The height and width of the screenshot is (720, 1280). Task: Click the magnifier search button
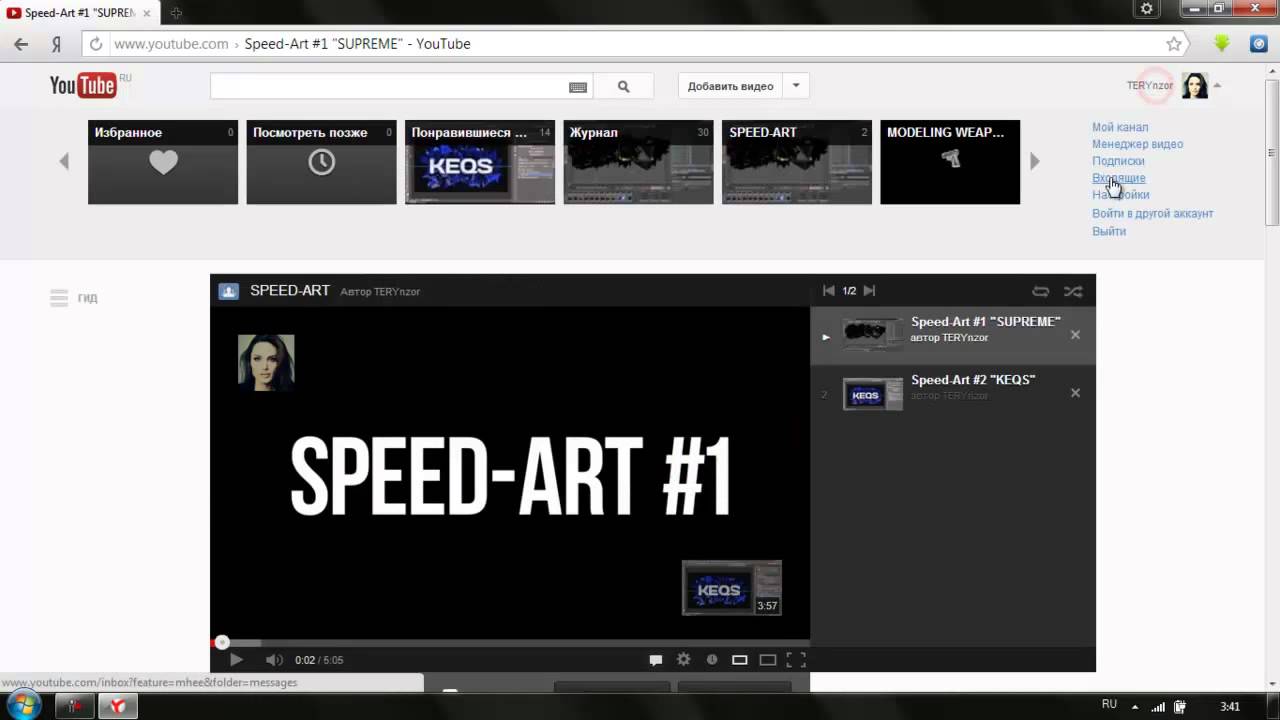[624, 87]
